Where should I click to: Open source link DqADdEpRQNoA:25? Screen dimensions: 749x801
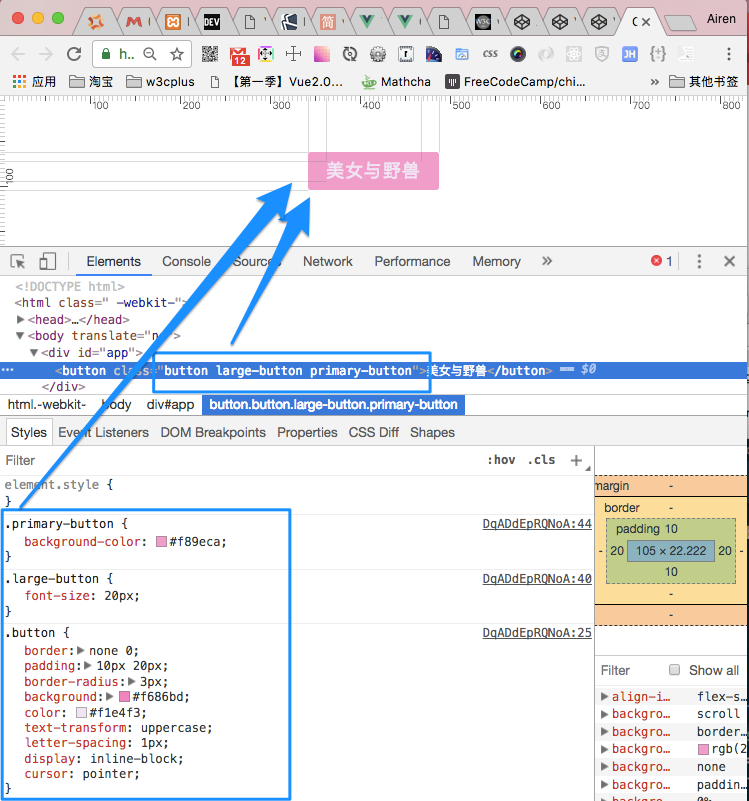[x=537, y=632]
